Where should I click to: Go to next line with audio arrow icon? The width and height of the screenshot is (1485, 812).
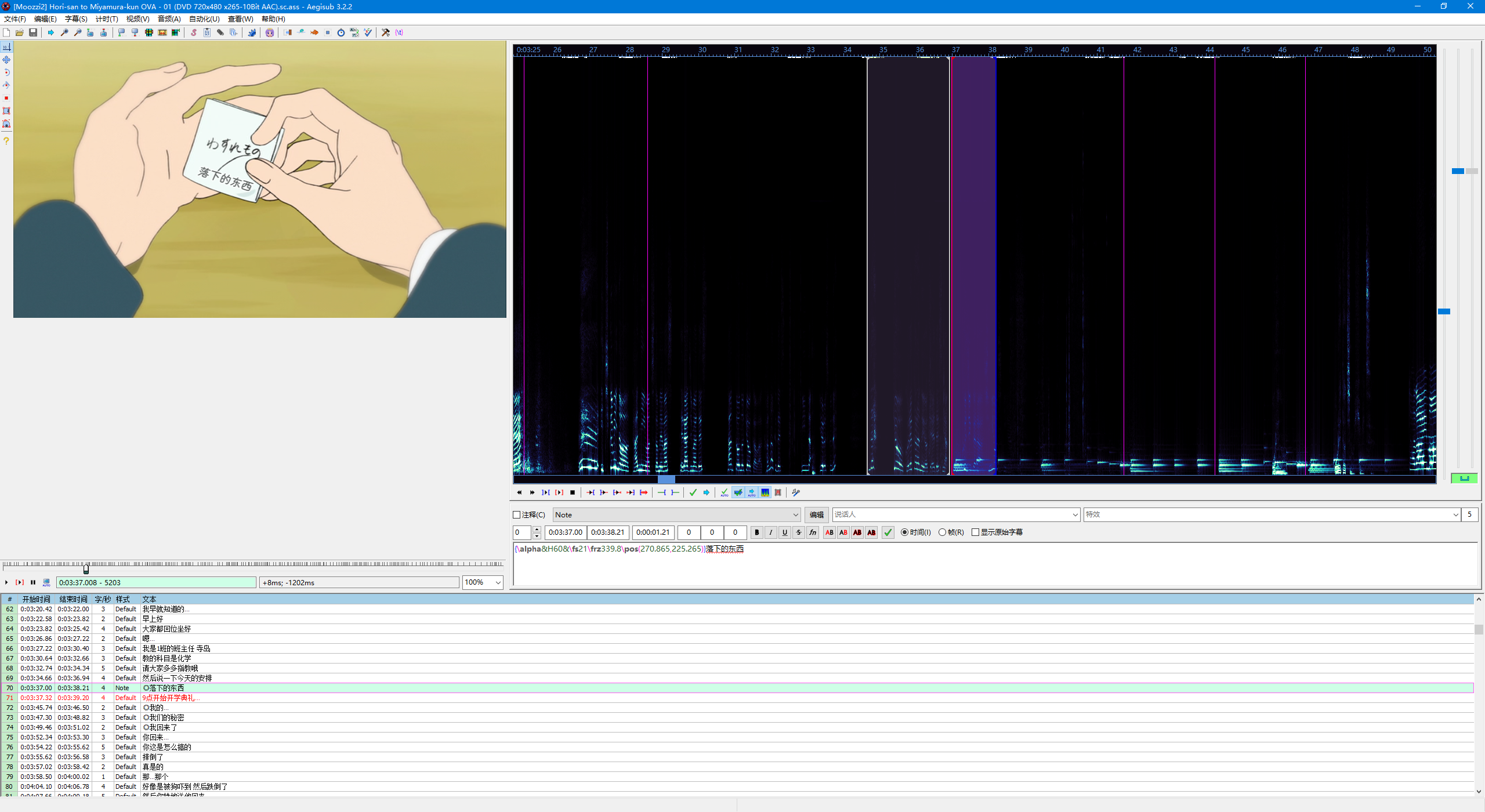(706, 492)
